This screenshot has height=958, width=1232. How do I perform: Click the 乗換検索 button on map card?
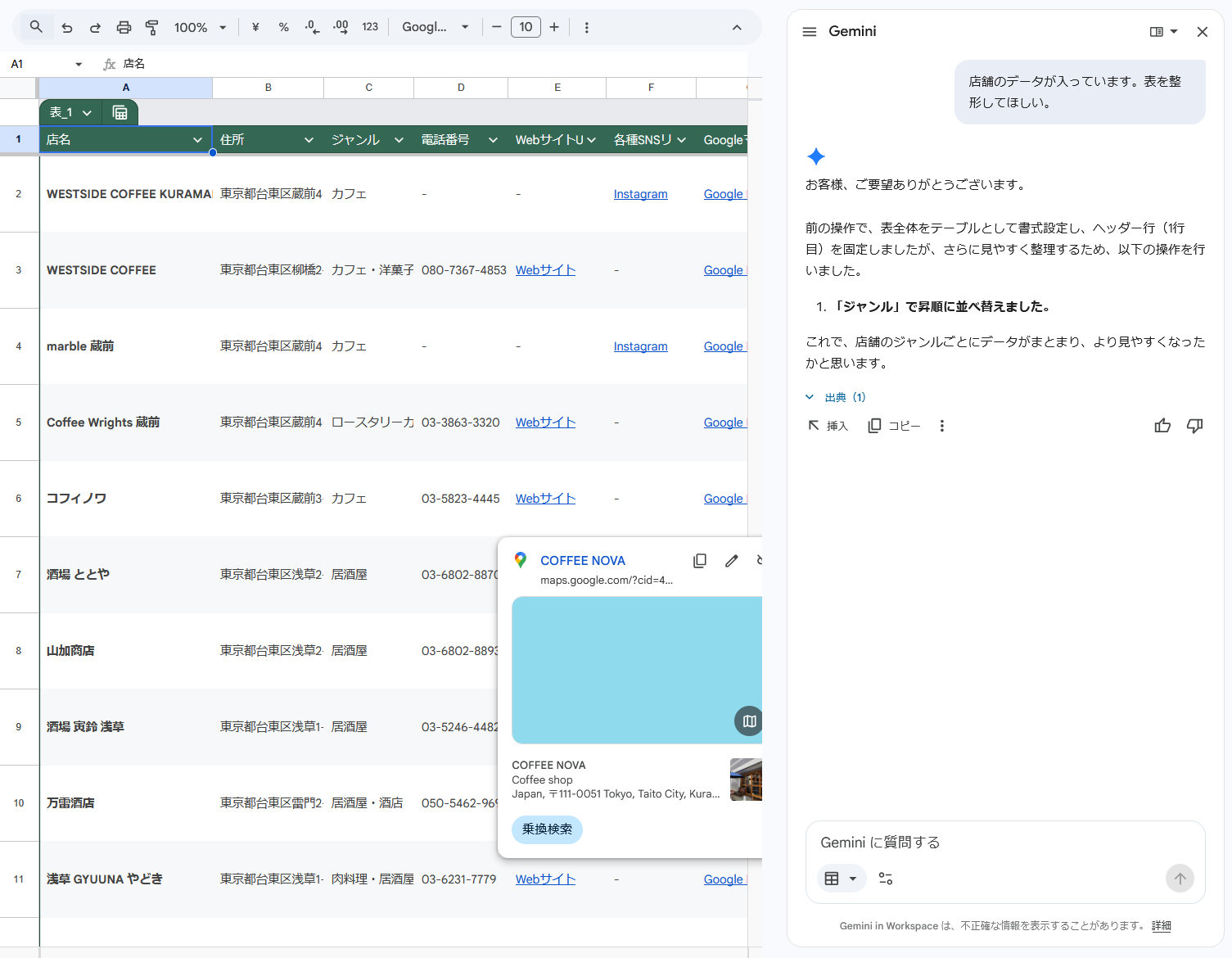[547, 829]
